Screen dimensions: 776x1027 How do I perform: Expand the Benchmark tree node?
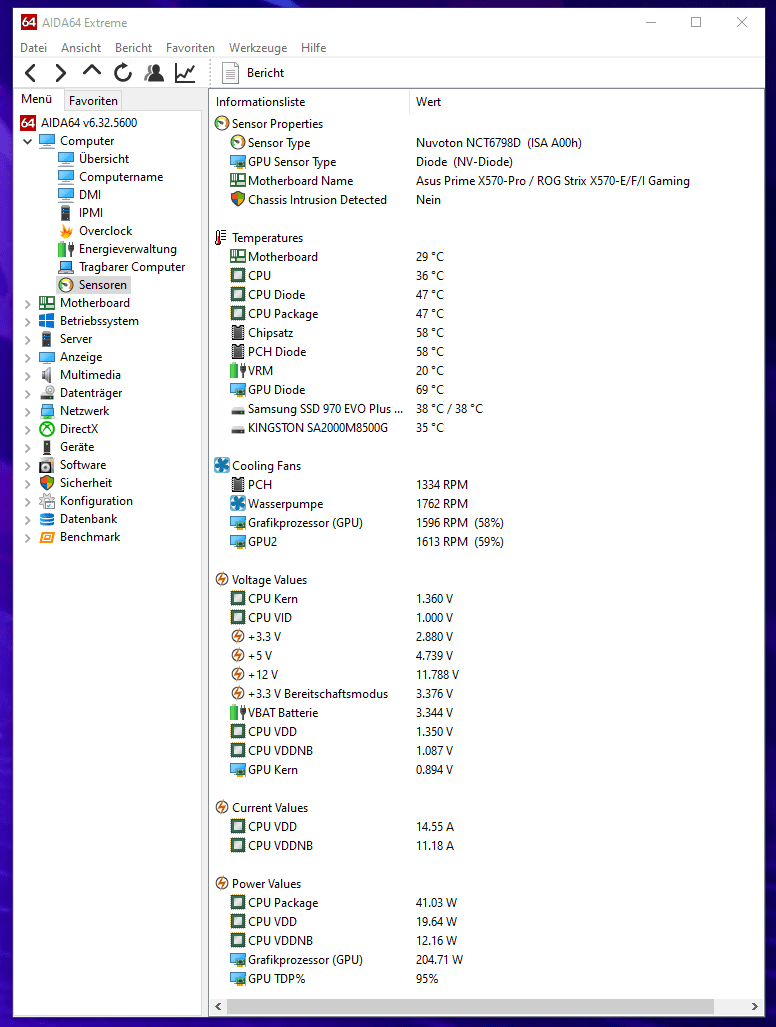coord(28,537)
